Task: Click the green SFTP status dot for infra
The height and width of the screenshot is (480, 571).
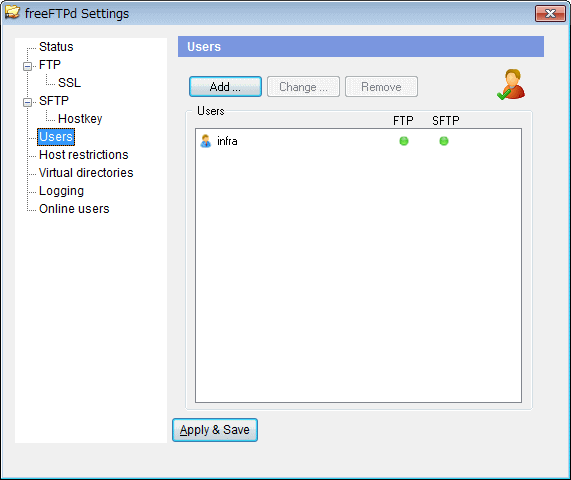Action: coord(444,141)
